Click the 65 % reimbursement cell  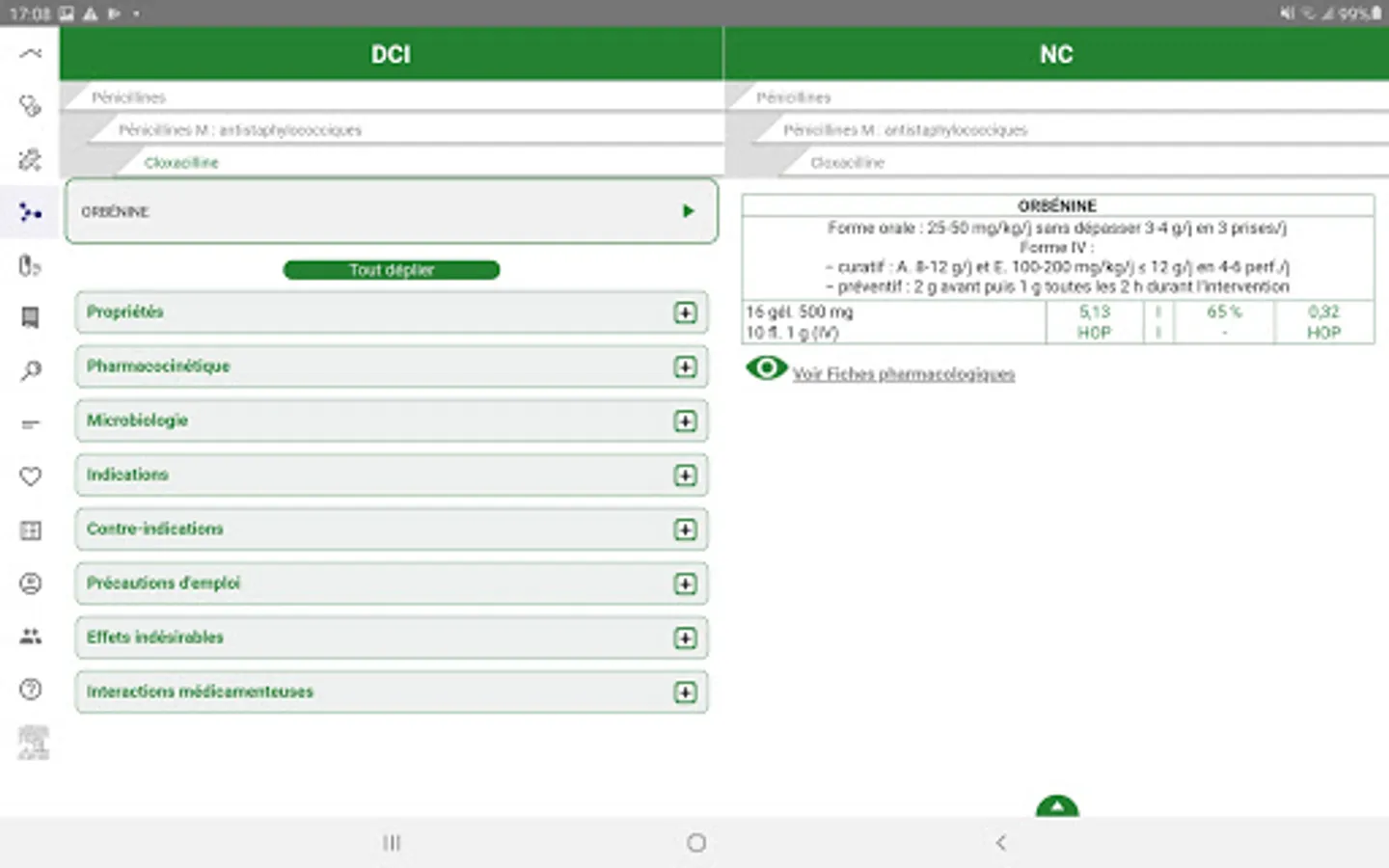pyautogui.click(x=1224, y=312)
